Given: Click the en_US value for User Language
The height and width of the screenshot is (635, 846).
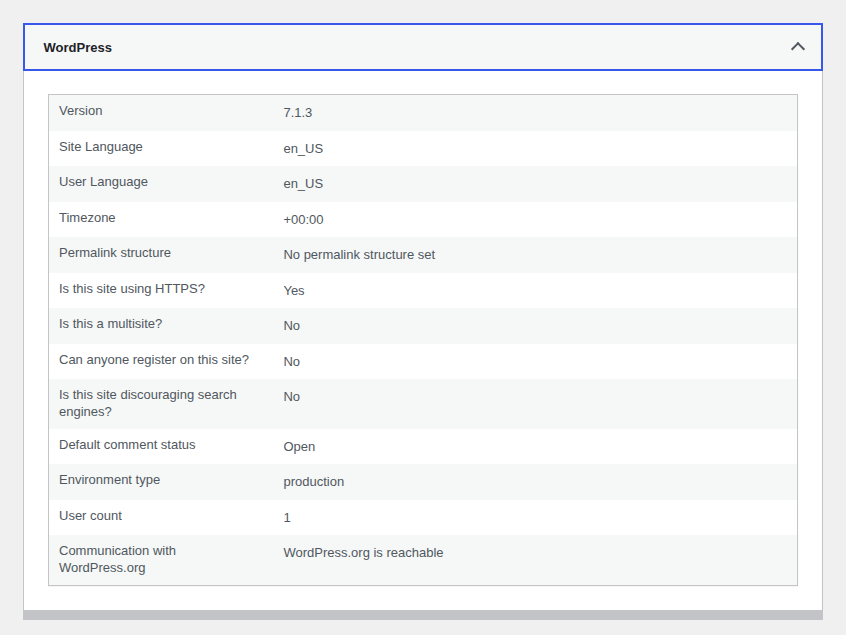Looking at the screenshot, I should click(303, 184).
